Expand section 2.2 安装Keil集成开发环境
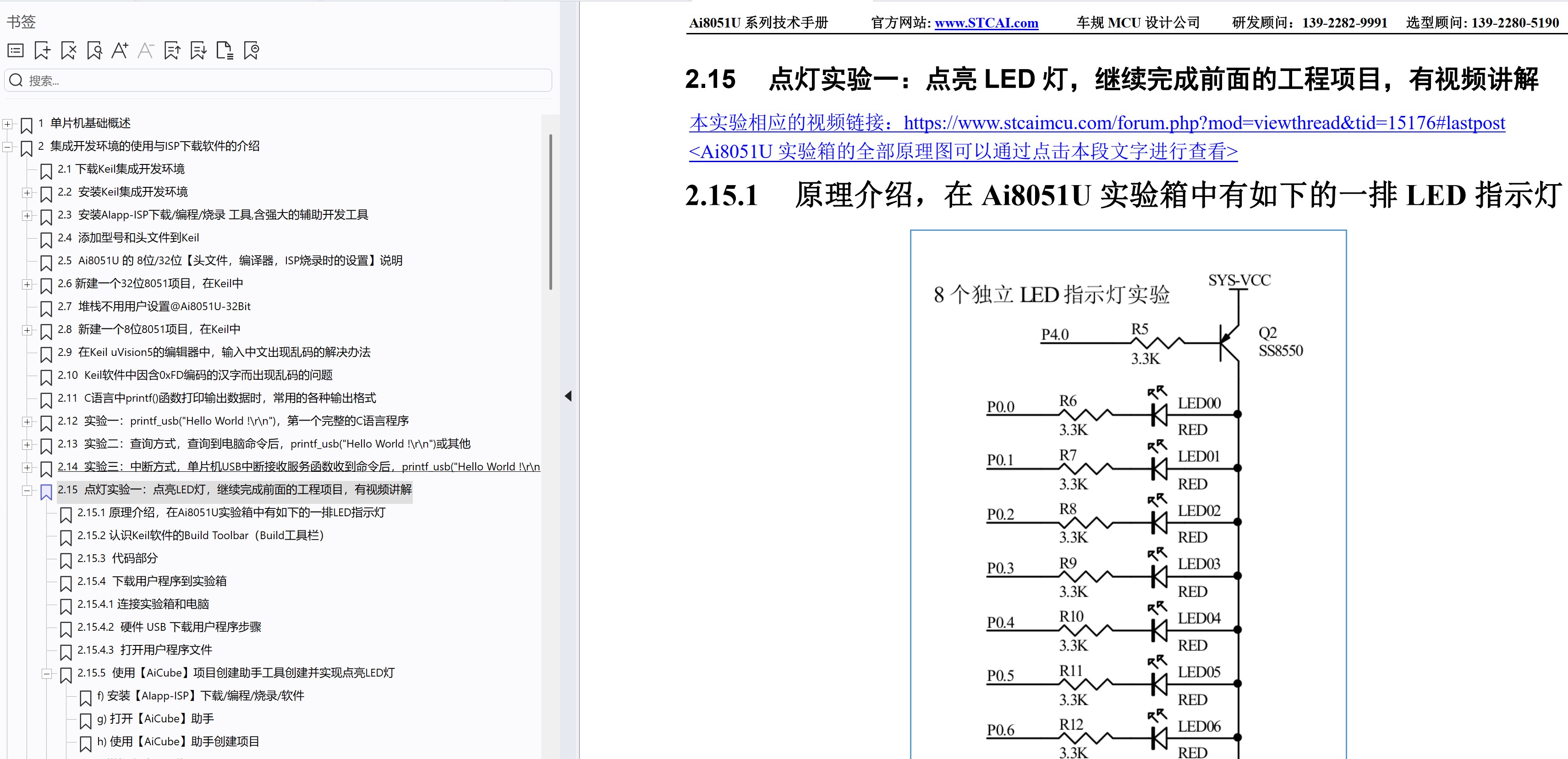1568x759 pixels. [x=27, y=193]
